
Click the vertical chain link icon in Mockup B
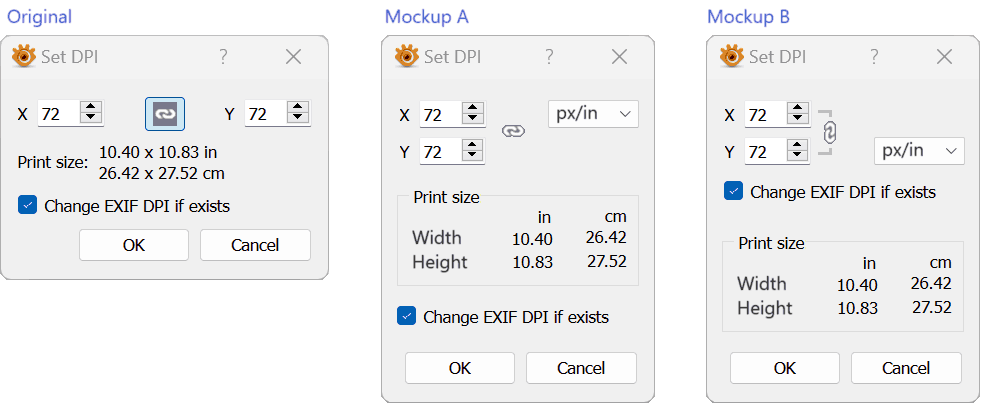pyautogui.click(x=828, y=132)
